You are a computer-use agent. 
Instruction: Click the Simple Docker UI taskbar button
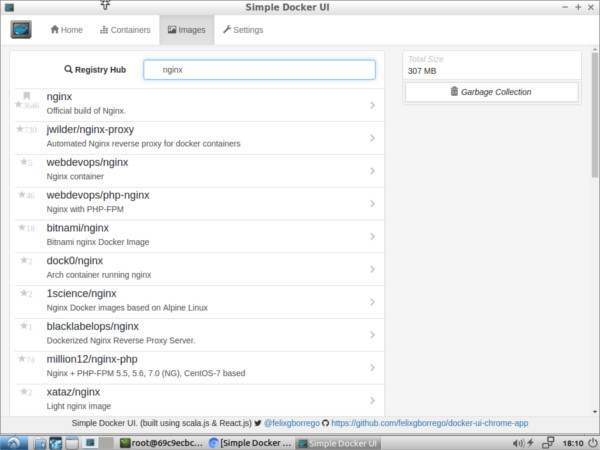click(339, 443)
